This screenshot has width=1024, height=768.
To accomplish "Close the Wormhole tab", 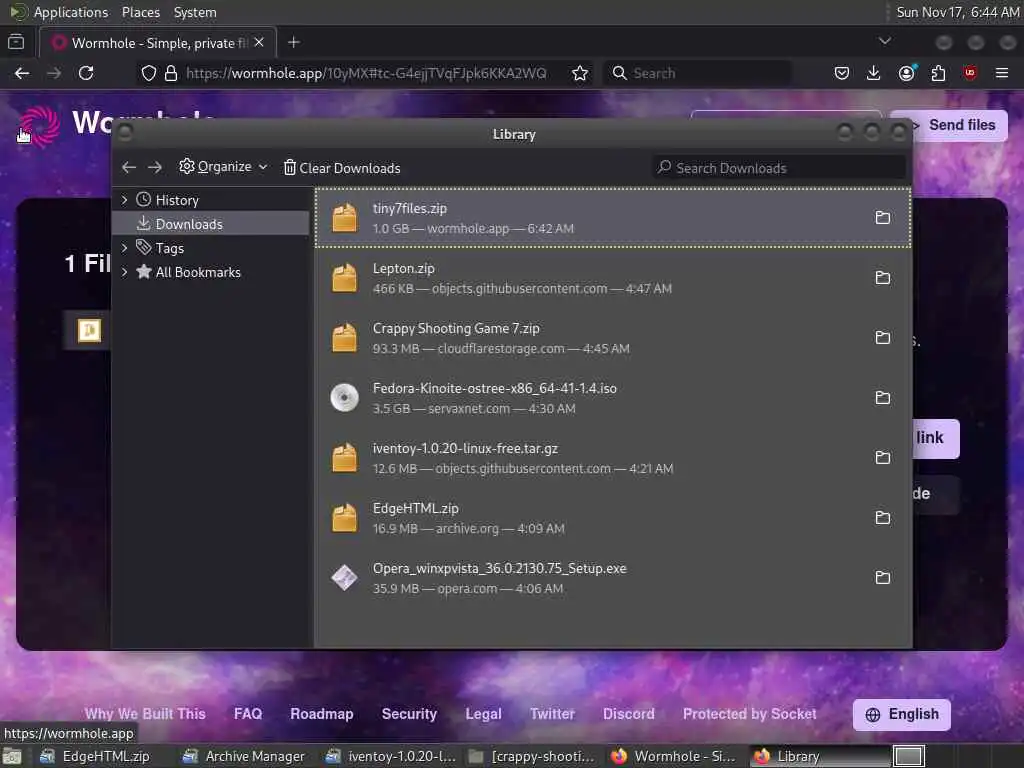I will point(259,42).
